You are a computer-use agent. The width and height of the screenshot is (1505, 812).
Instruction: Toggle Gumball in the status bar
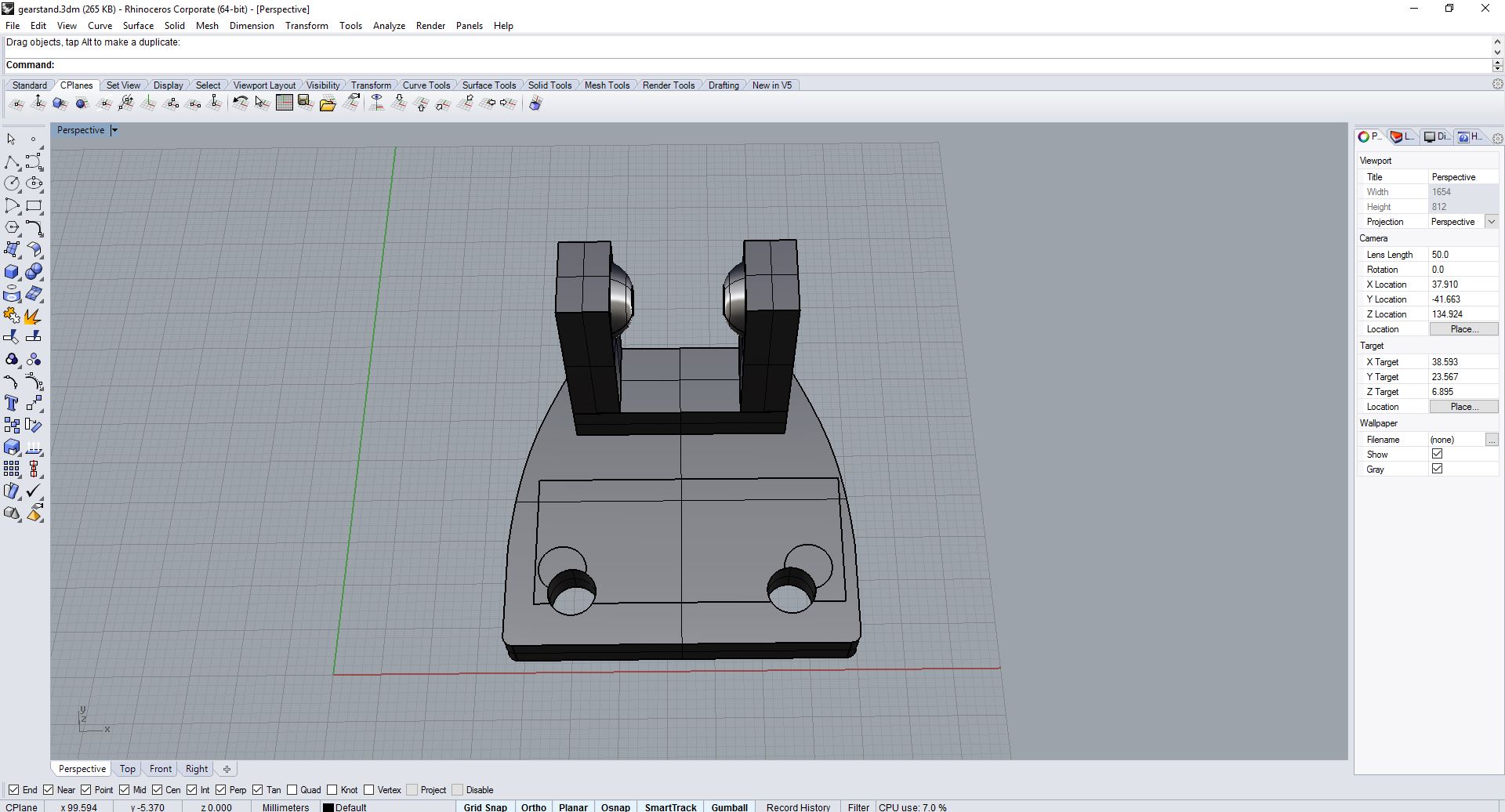[729, 807]
